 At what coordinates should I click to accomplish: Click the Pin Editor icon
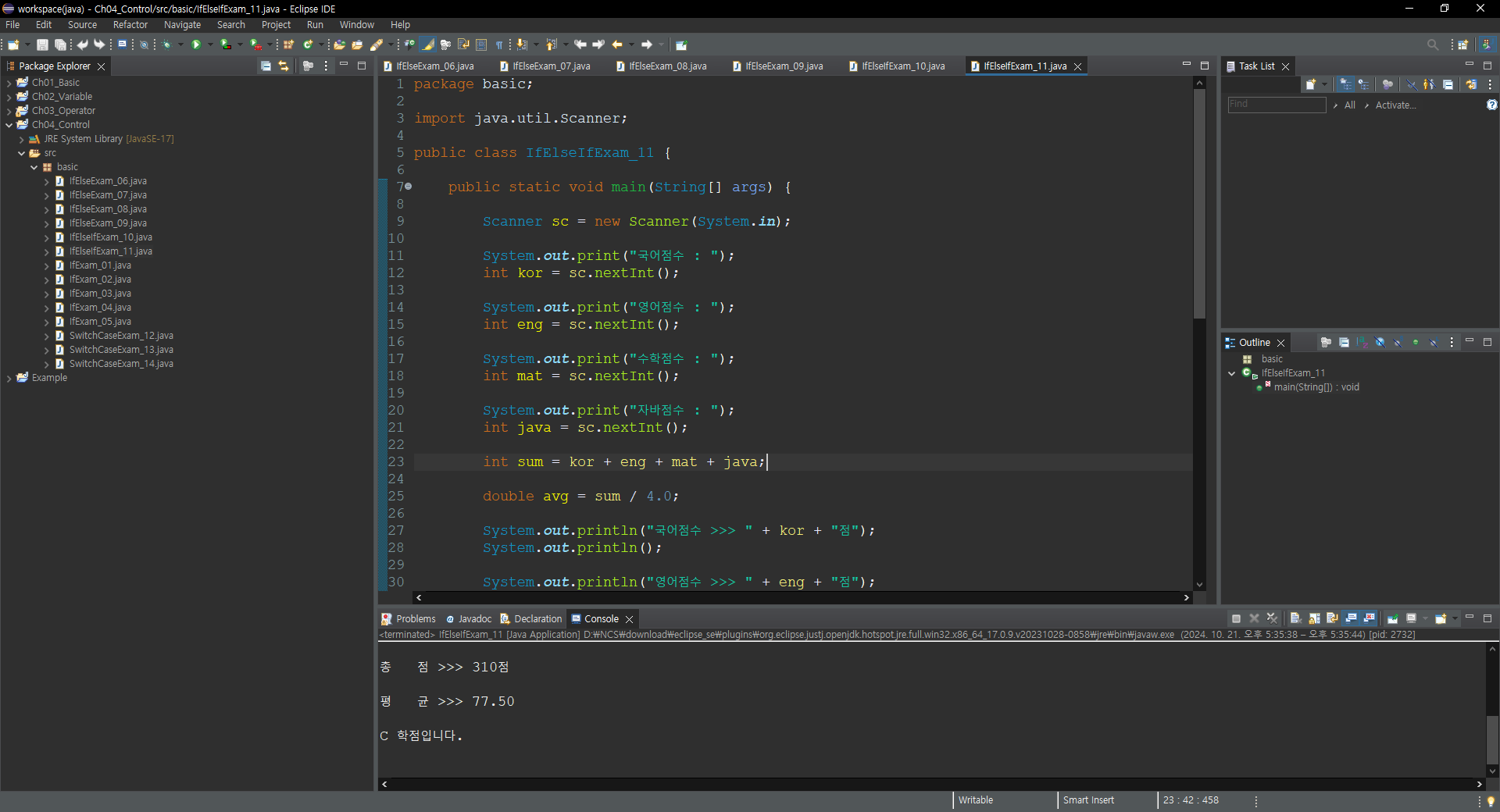[681, 45]
